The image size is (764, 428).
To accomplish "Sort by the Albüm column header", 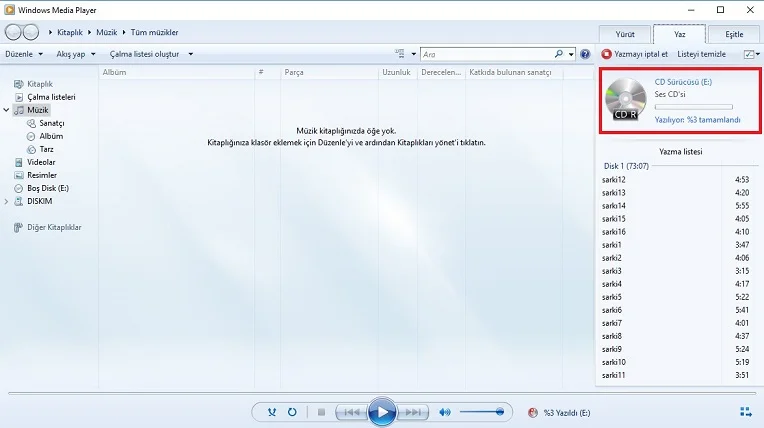I will click(x=115, y=72).
